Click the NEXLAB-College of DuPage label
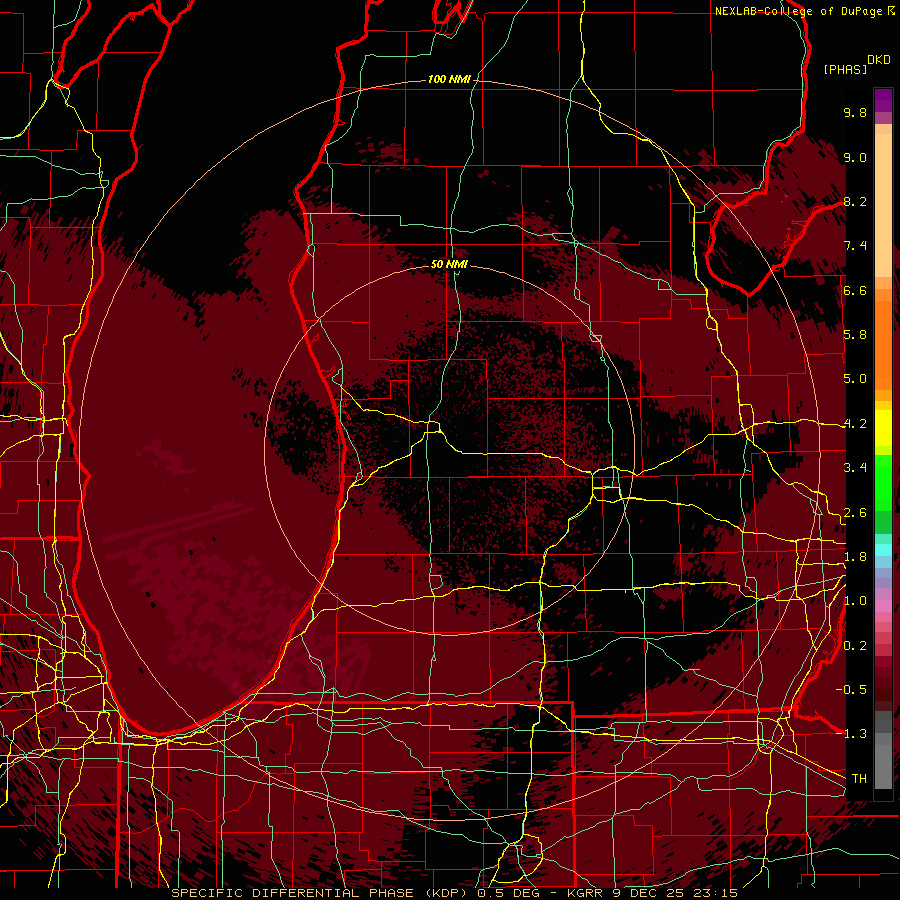This screenshot has width=900, height=900. pyautogui.click(x=798, y=11)
